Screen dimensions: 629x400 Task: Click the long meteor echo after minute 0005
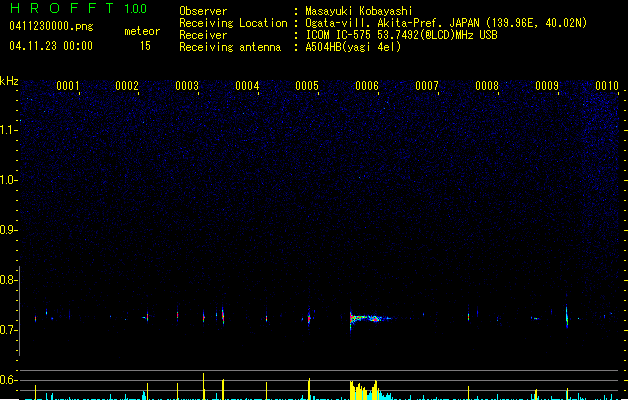coord(369,319)
